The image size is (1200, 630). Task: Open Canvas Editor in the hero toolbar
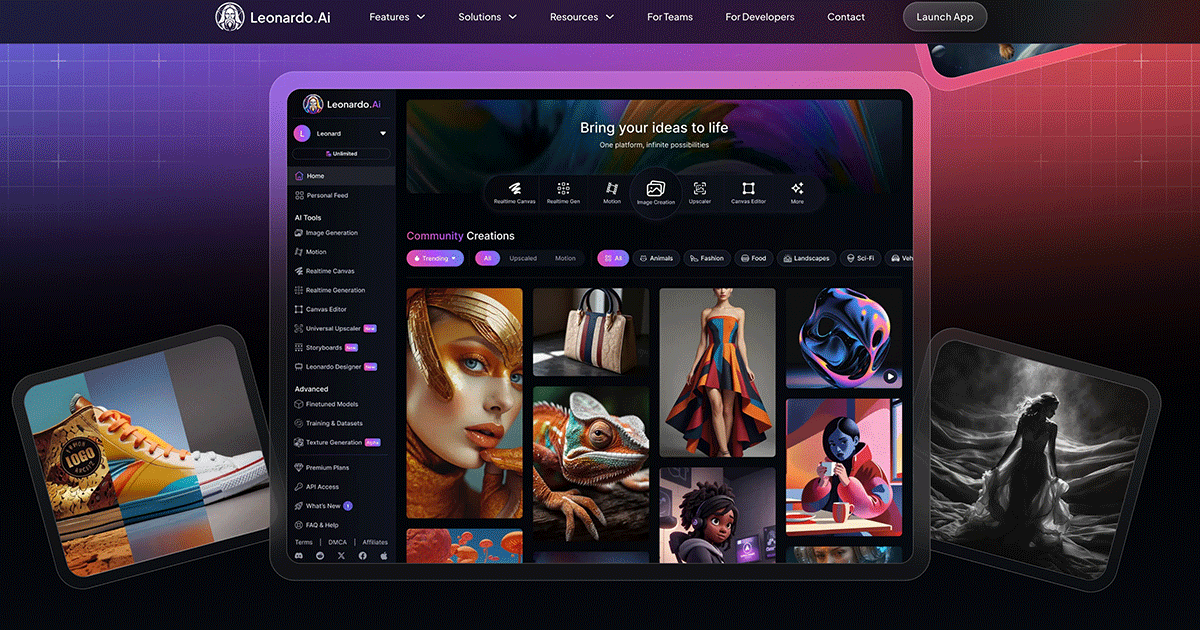coord(748,192)
